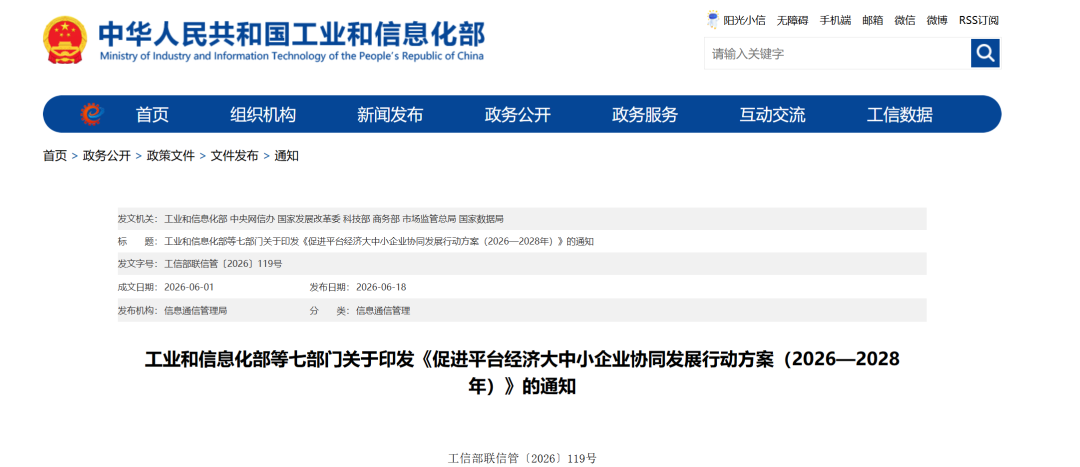Open the 邮箱 link

pyautogui.click(x=873, y=20)
